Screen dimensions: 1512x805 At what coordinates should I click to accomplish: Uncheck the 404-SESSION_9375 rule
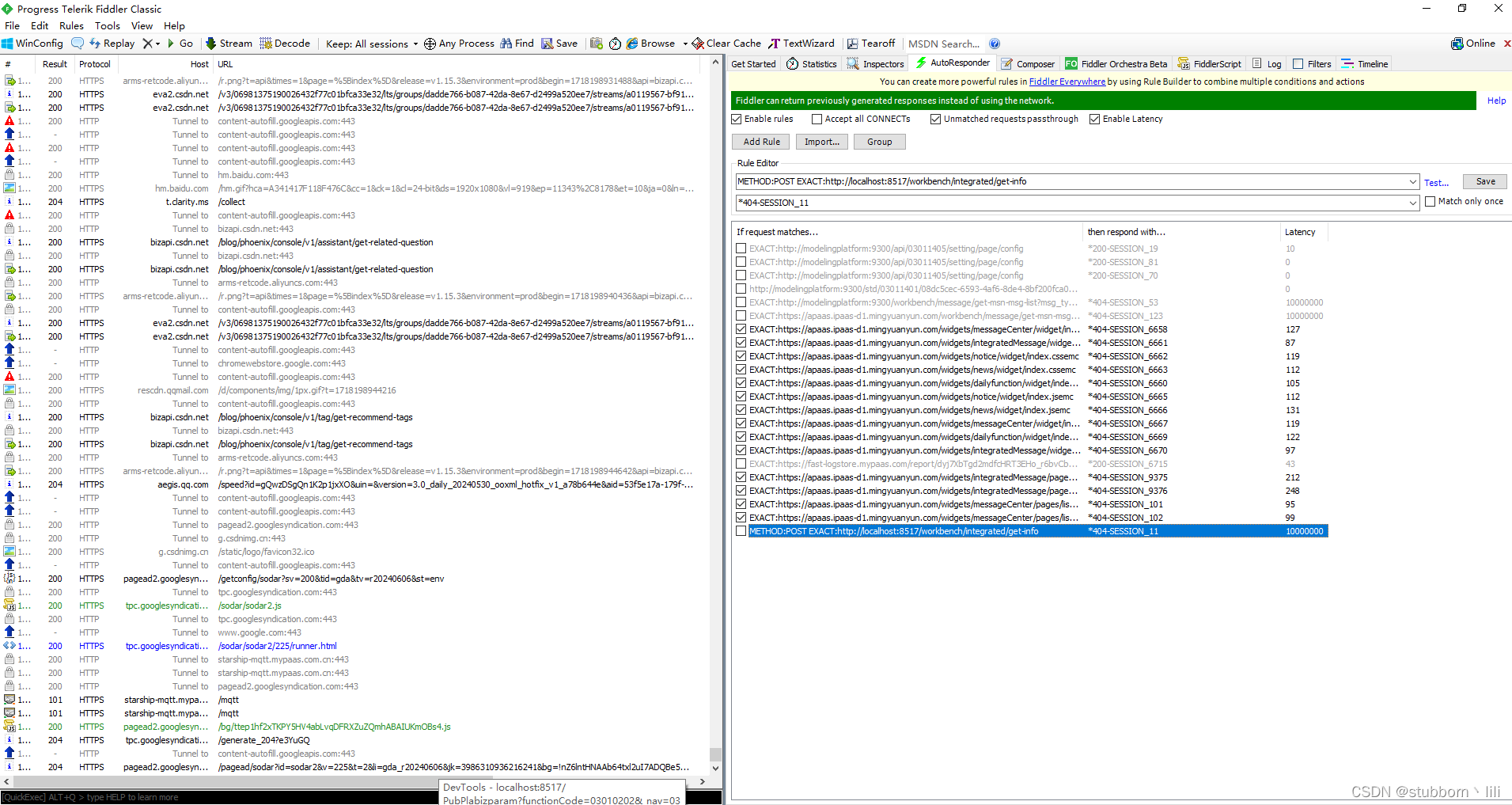tap(741, 477)
